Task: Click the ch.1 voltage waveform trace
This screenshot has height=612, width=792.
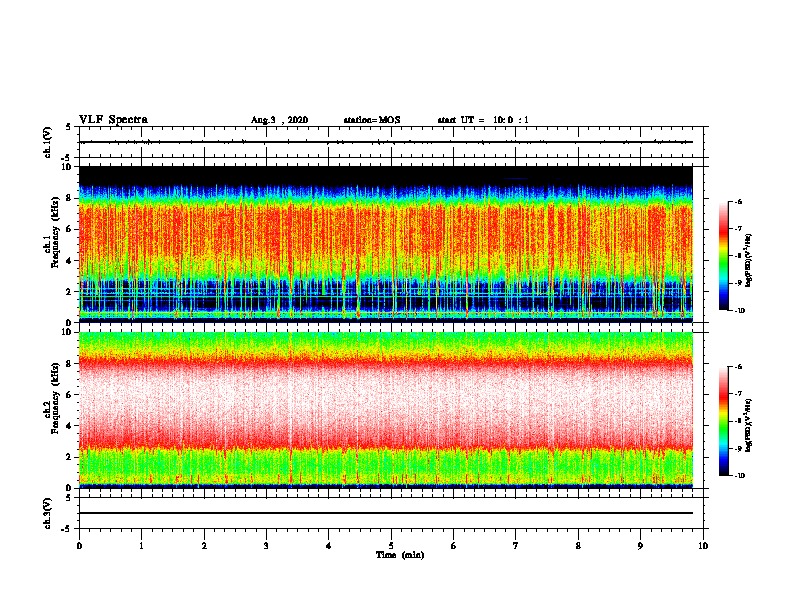Action: coord(386,142)
